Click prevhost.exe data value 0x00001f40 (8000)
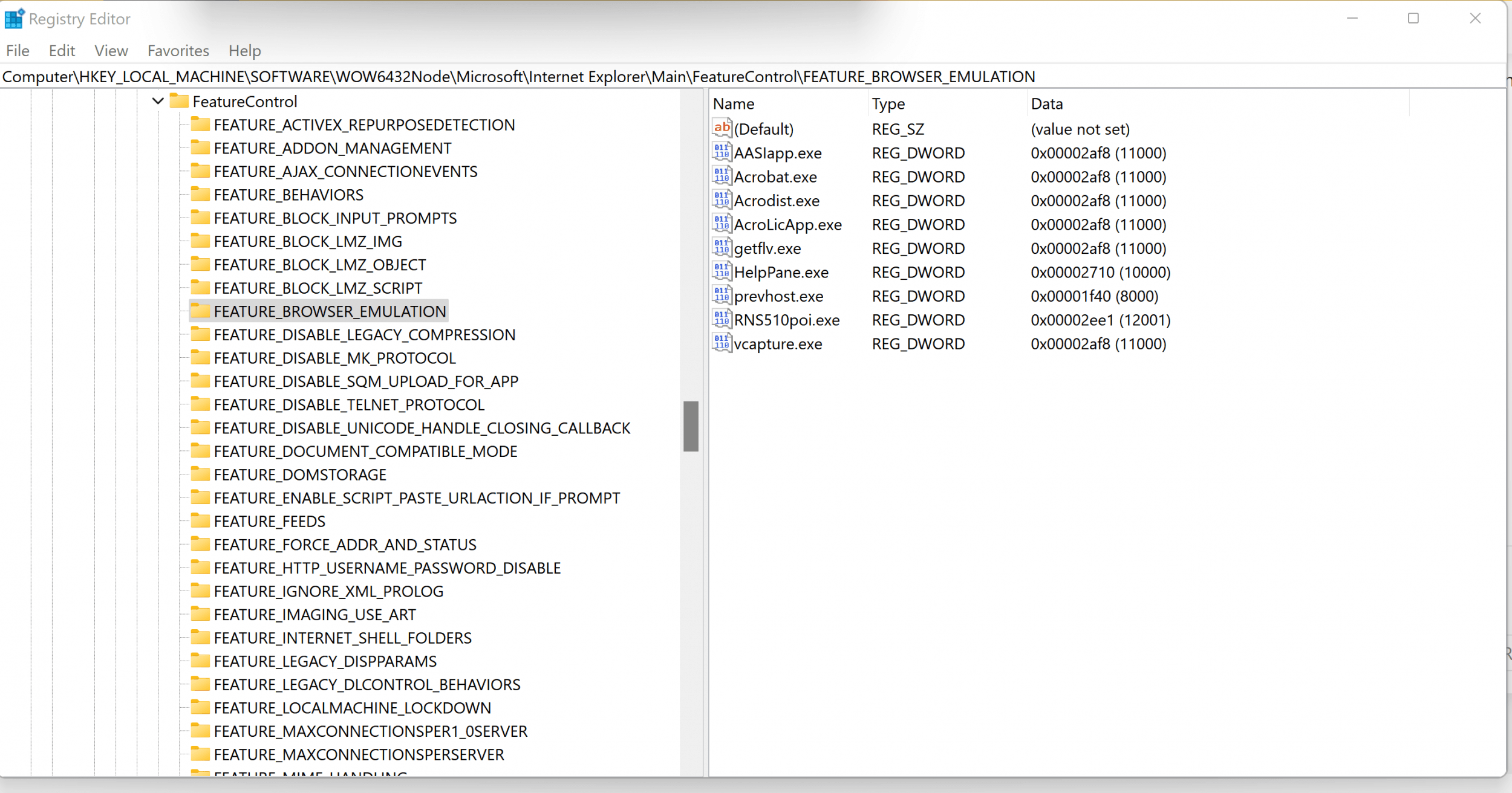The width and height of the screenshot is (1512, 793). point(1095,296)
